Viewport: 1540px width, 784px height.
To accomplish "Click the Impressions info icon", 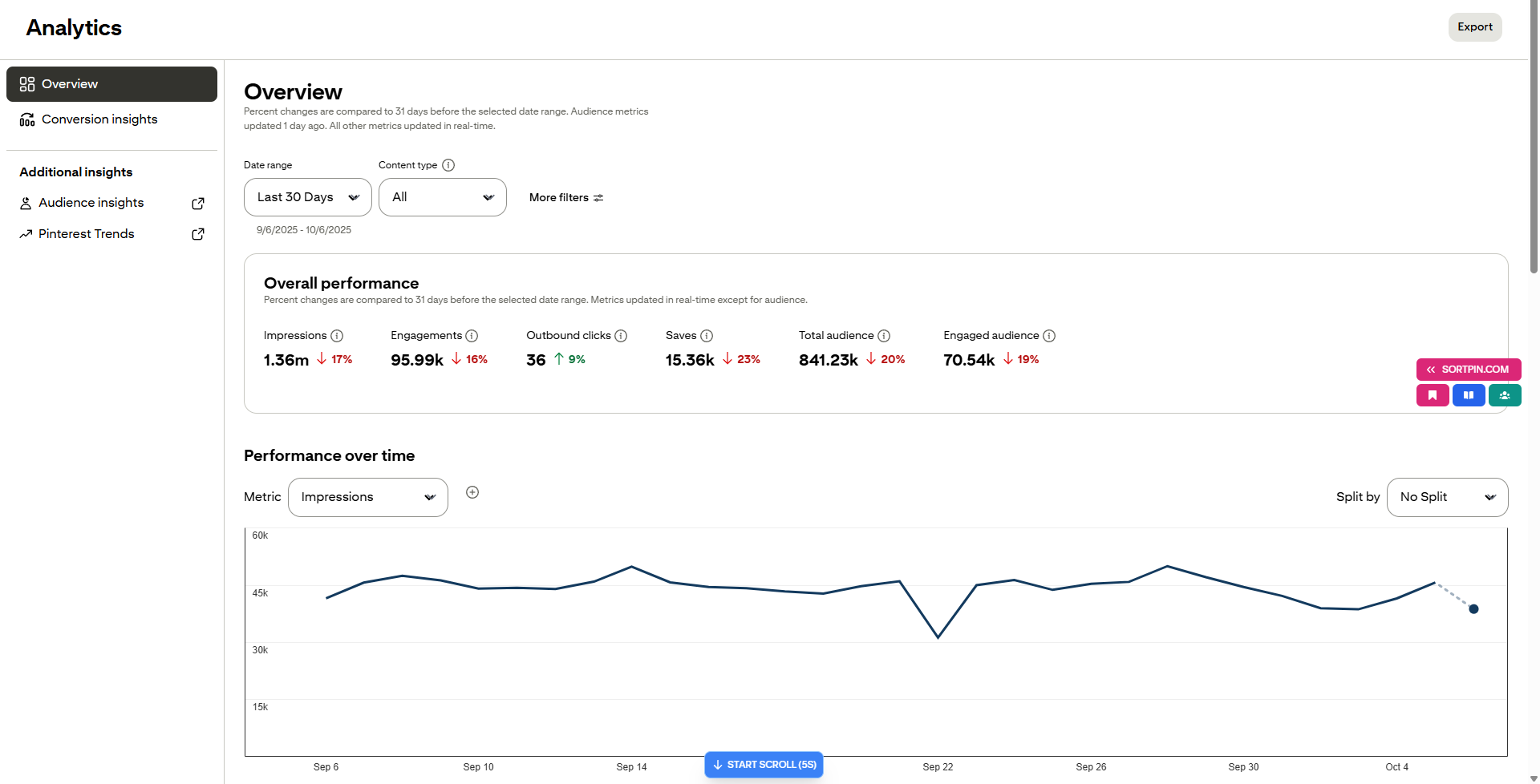I will point(337,336).
